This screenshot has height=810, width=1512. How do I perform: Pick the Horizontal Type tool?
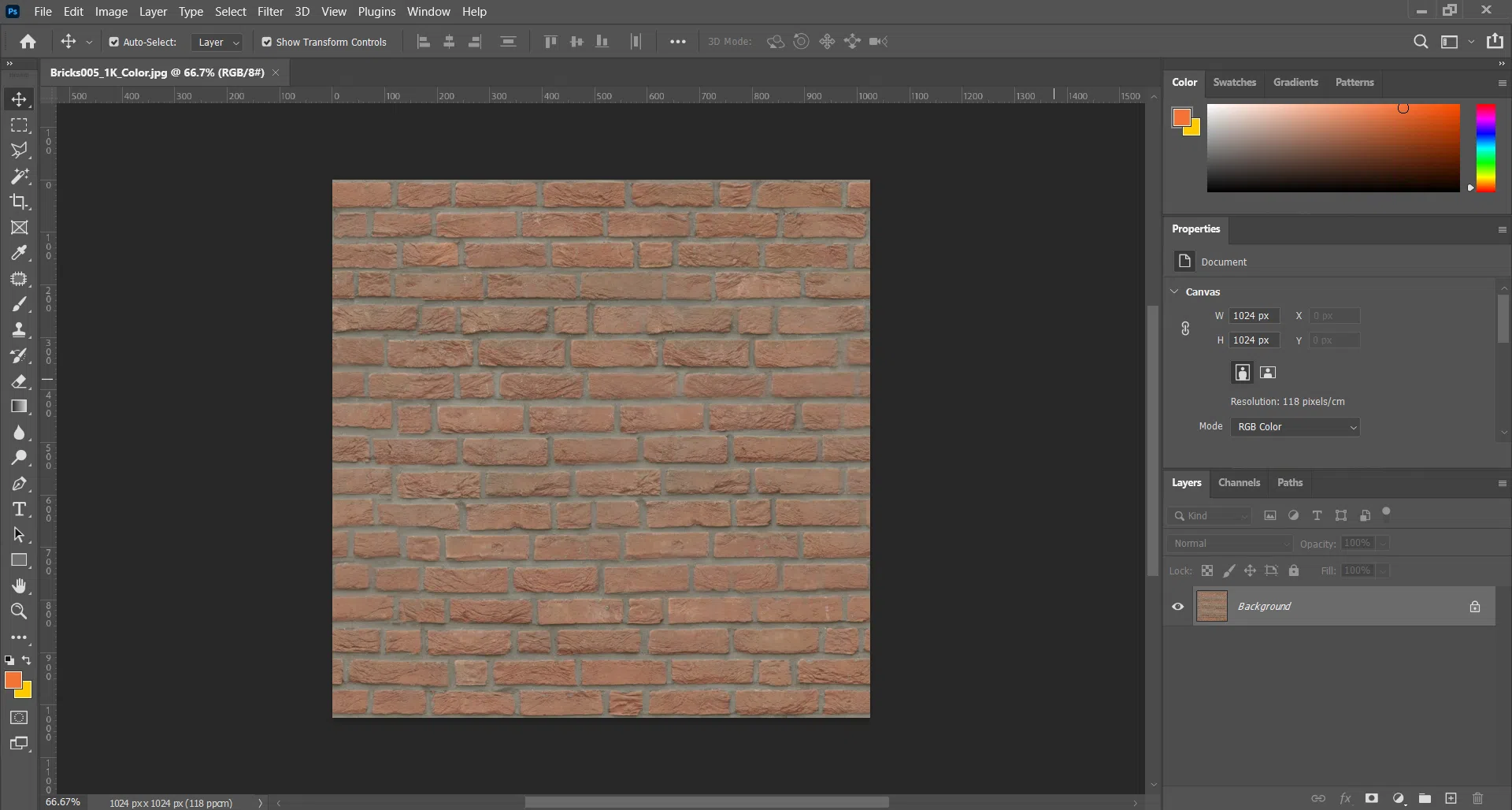pyautogui.click(x=19, y=509)
